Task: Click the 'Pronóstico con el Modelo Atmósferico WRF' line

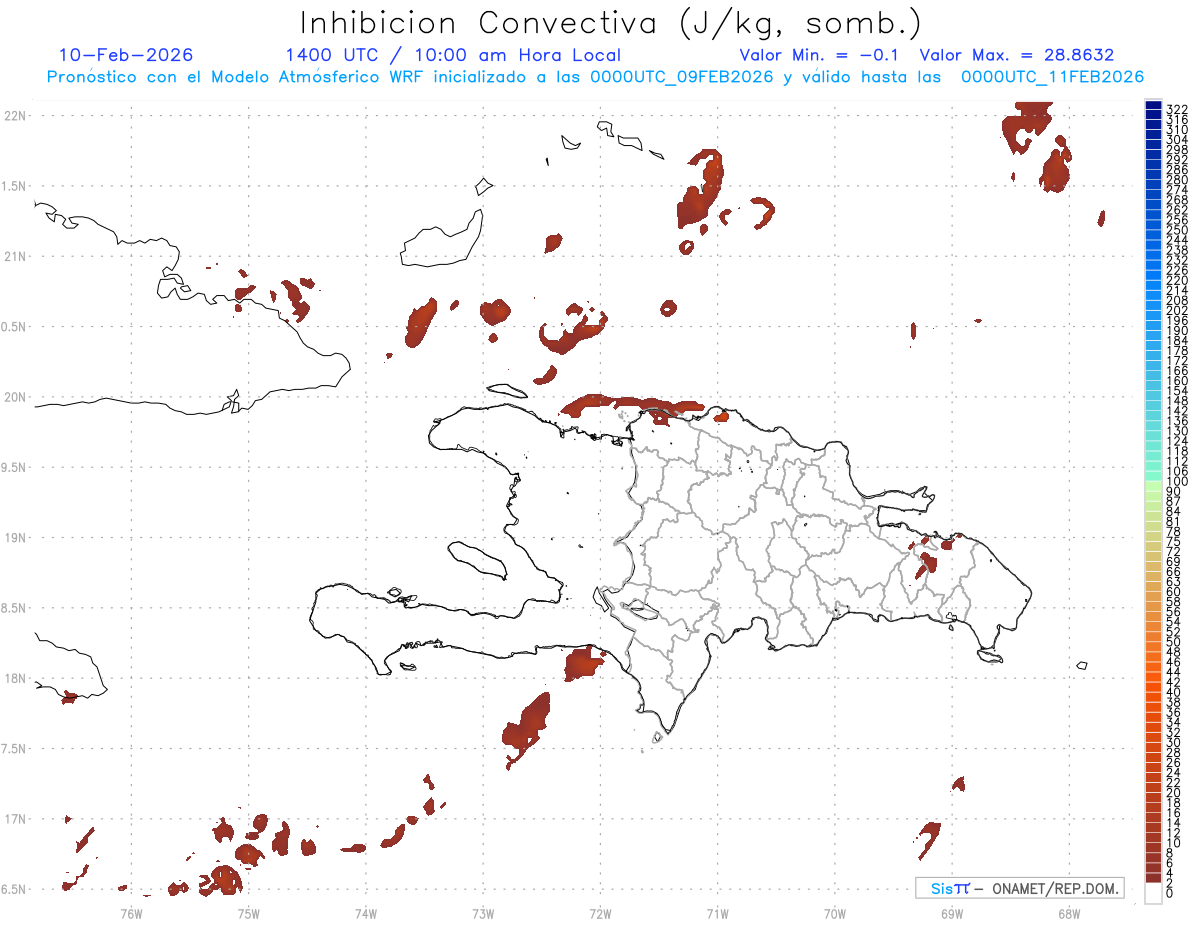Action: click(x=595, y=77)
